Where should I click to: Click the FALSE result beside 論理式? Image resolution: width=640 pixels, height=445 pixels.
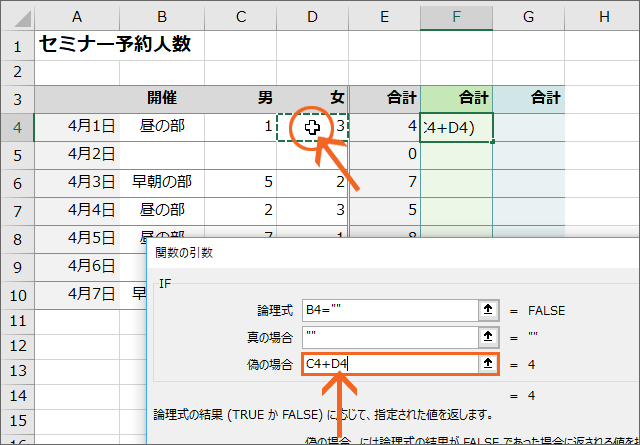point(547,311)
